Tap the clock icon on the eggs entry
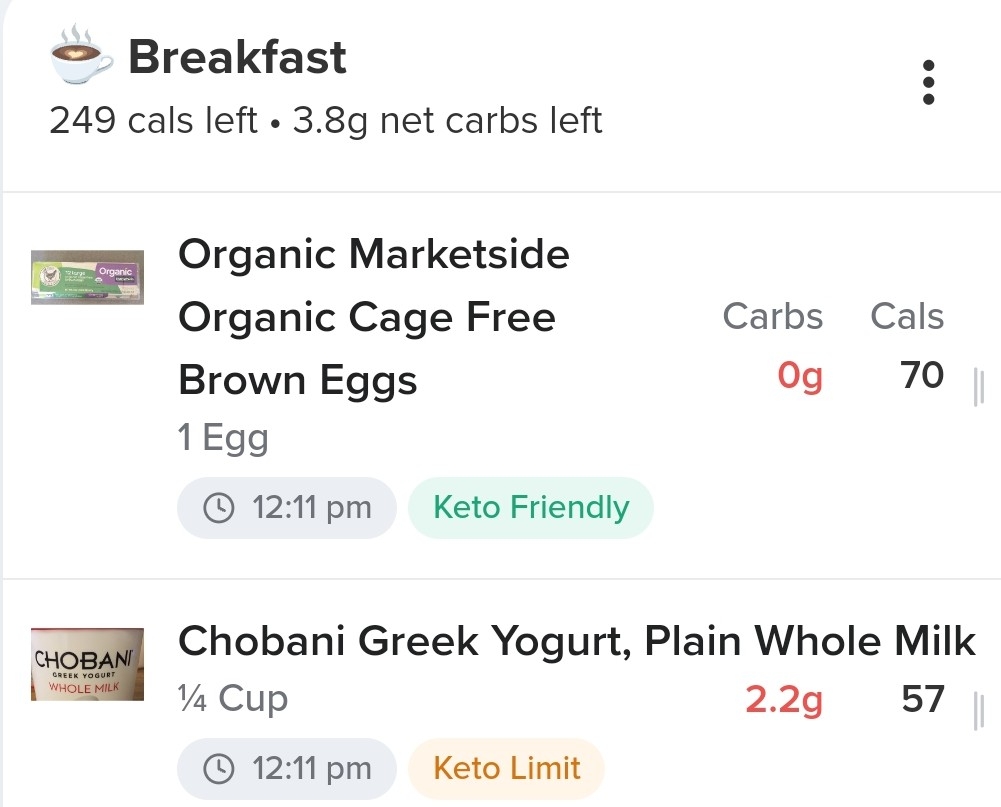 pos(218,508)
